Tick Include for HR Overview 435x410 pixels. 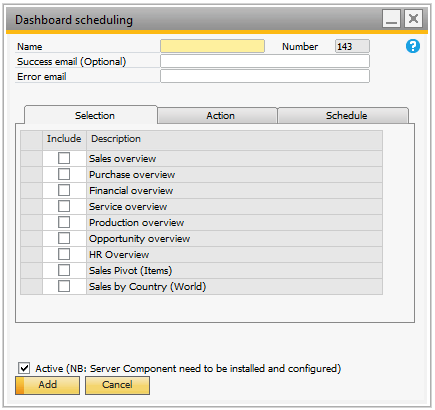[64, 254]
